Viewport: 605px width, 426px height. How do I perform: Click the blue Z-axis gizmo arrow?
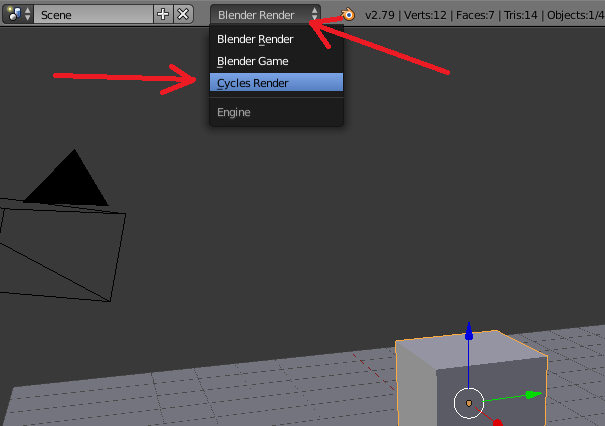[x=469, y=332]
